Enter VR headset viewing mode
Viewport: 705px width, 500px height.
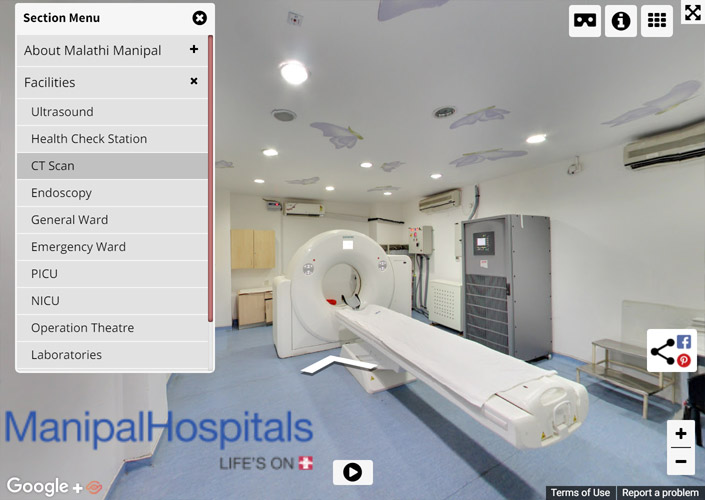585,21
